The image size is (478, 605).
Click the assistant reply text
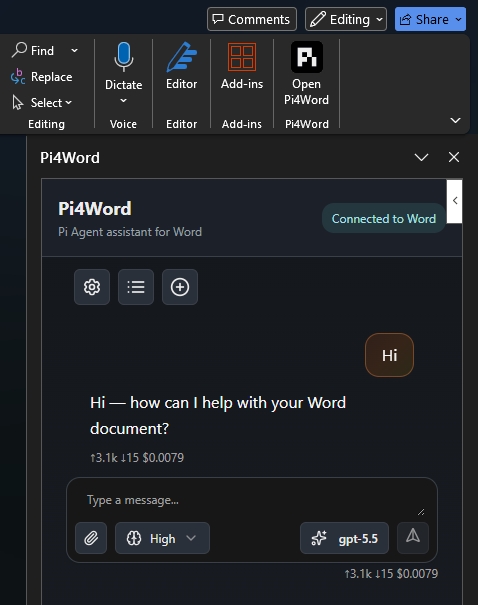pos(218,416)
